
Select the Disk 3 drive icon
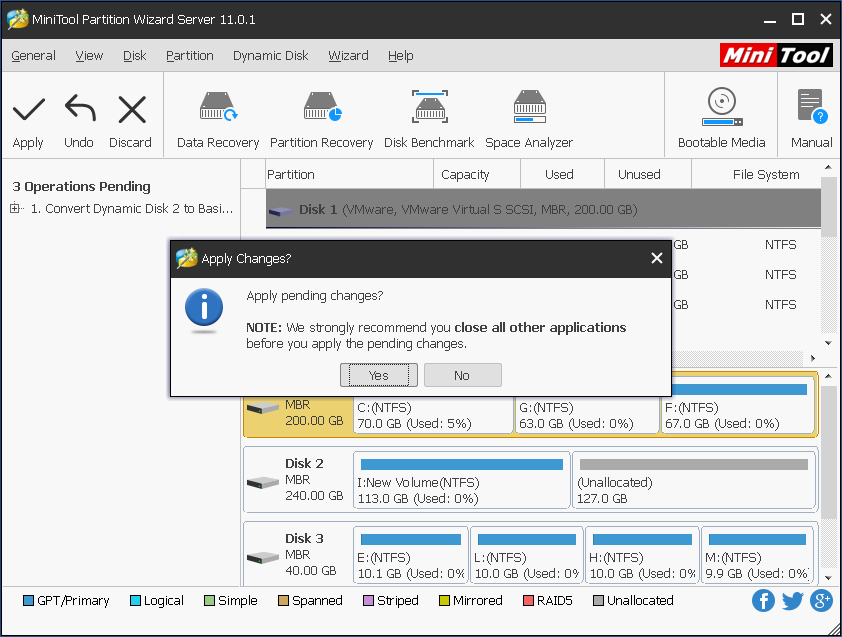263,558
